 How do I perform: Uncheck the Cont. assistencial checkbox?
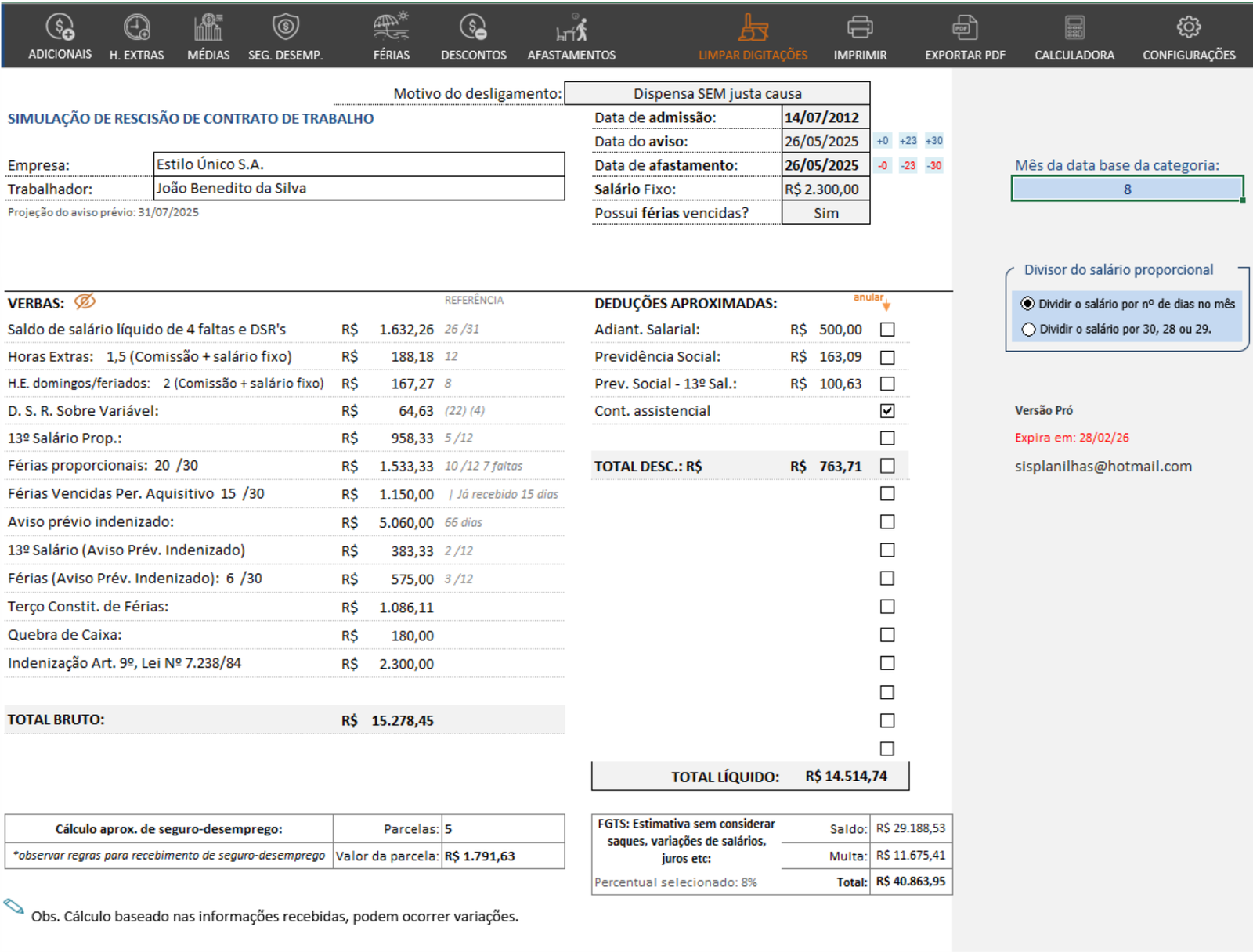point(887,411)
